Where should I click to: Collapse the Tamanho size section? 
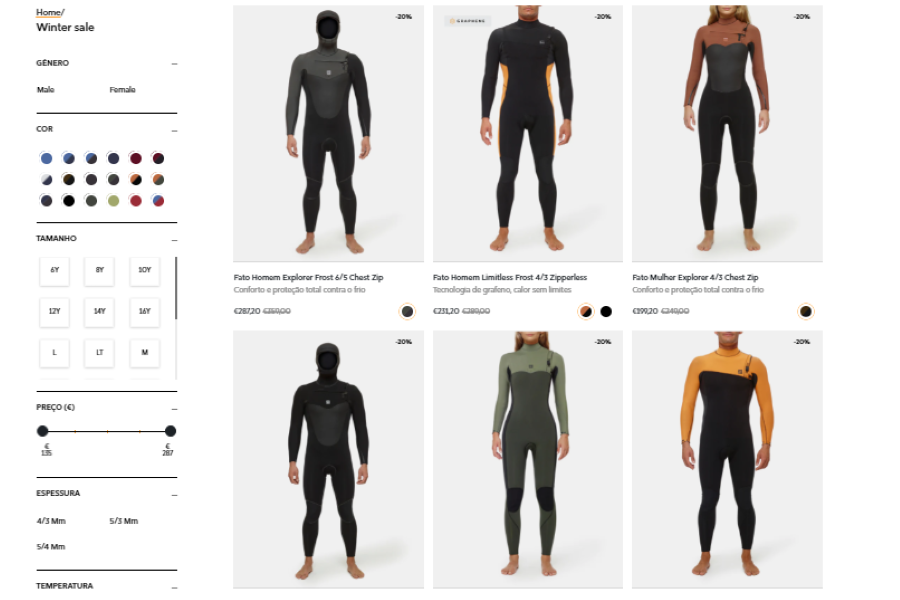click(174, 239)
